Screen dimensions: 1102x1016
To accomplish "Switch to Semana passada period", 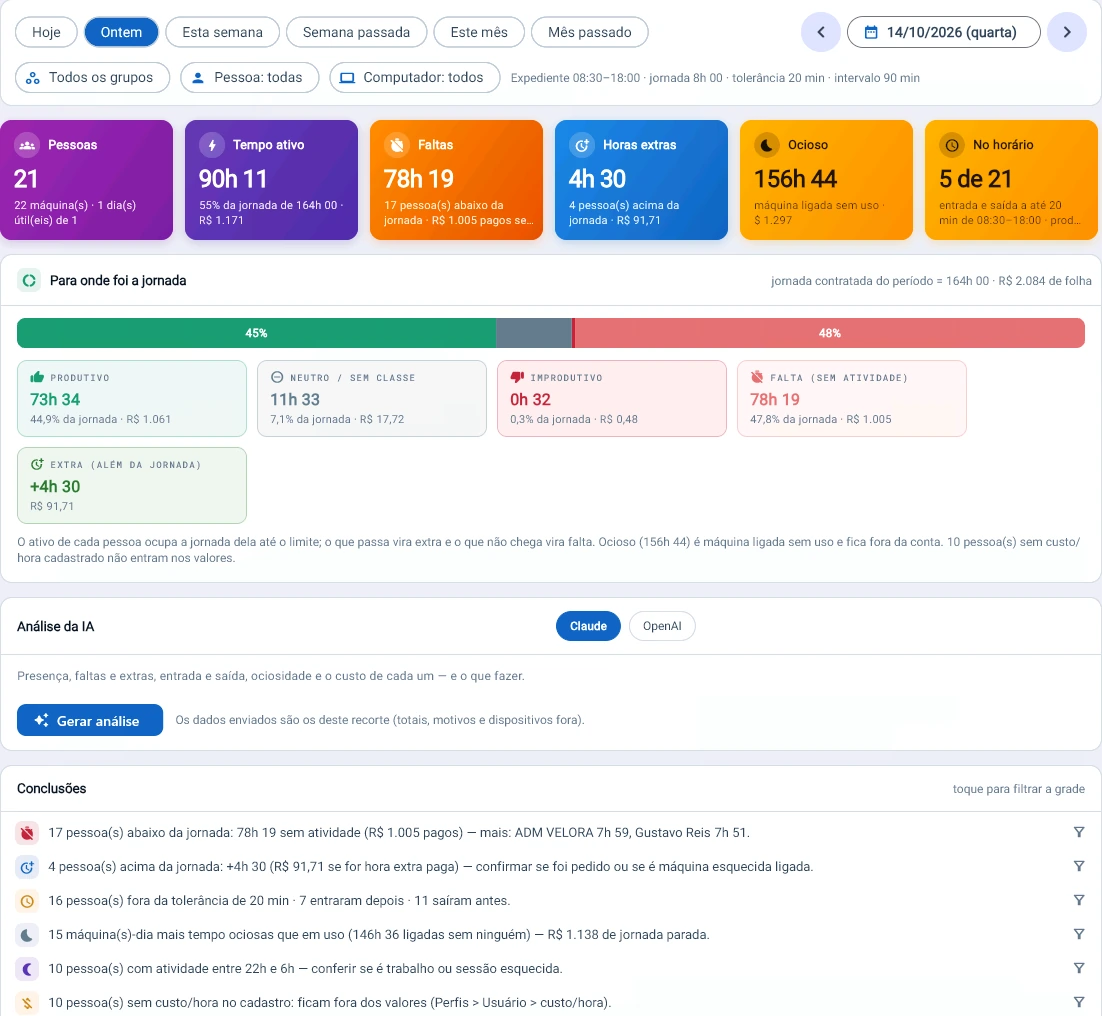I will (356, 32).
